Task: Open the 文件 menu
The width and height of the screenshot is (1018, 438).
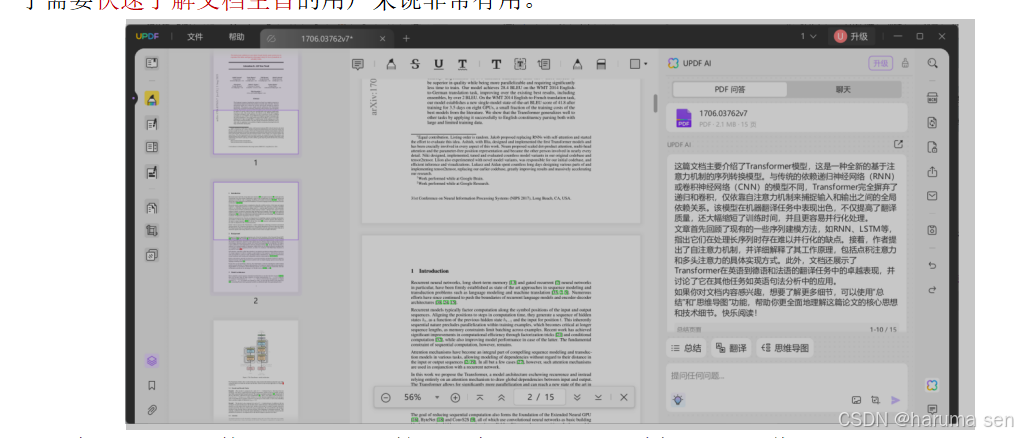Action: click(x=195, y=37)
